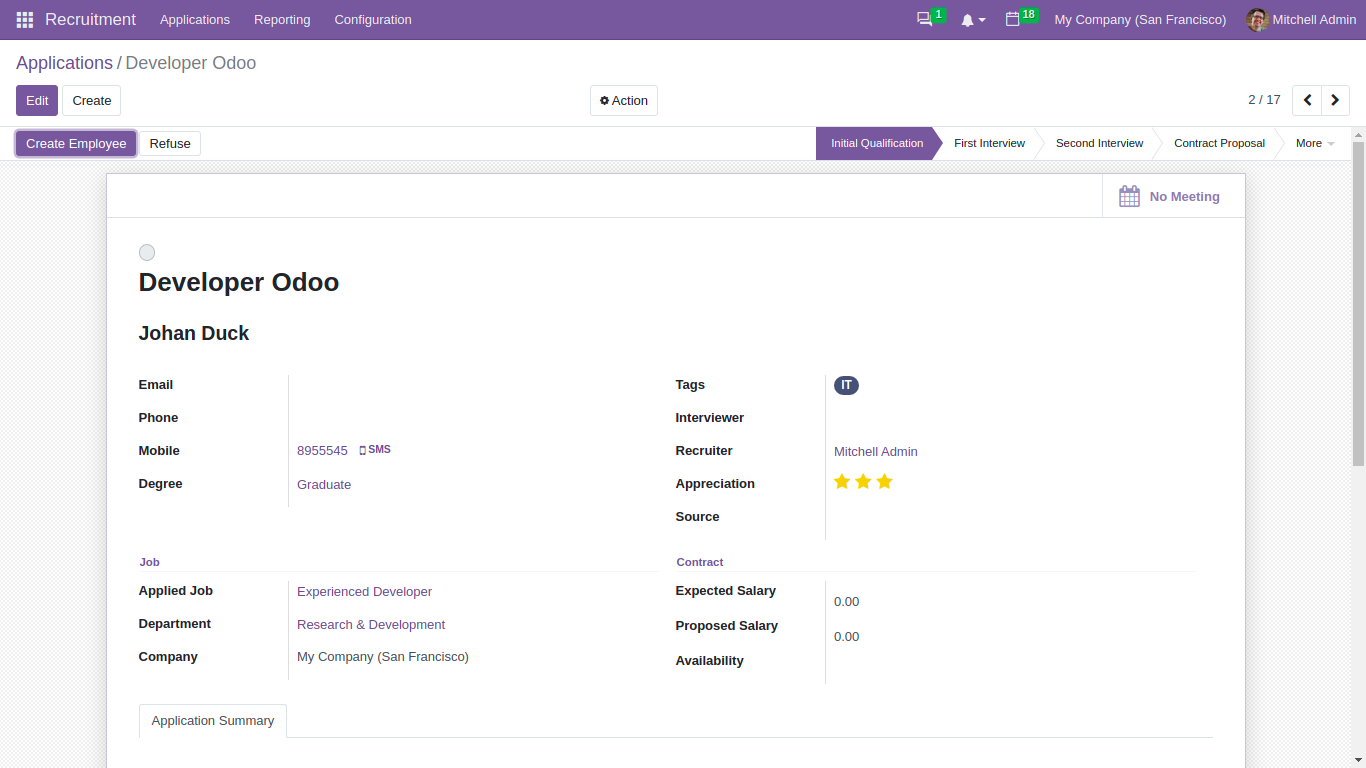Set appreciation rating using the third star
1366x768 pixels.
884,481
